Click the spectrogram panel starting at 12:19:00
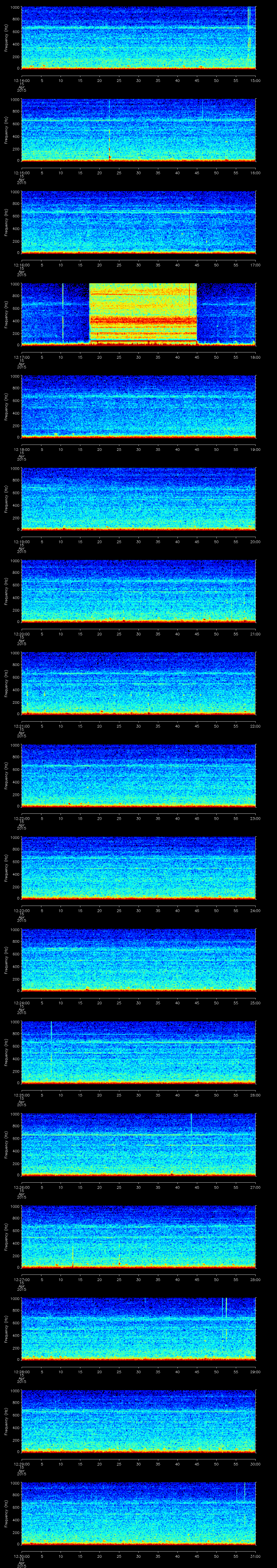Image resolution: width=277 pixels, height=1568 pixels. [x=139, y=499]
